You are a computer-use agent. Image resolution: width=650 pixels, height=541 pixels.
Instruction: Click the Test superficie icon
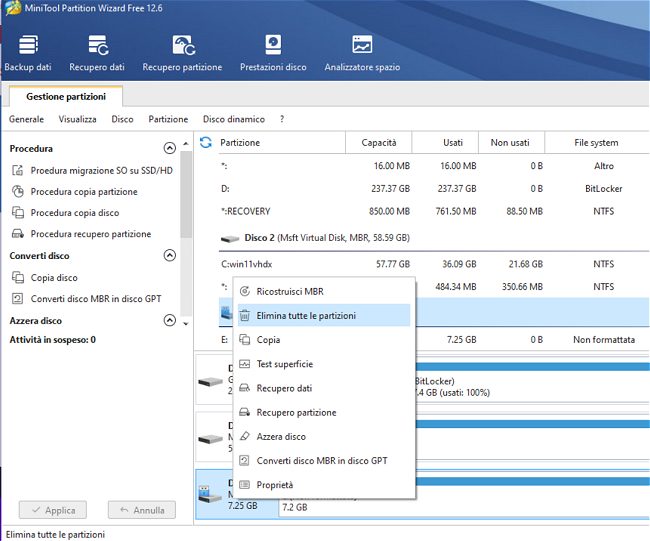pos(245,364)
